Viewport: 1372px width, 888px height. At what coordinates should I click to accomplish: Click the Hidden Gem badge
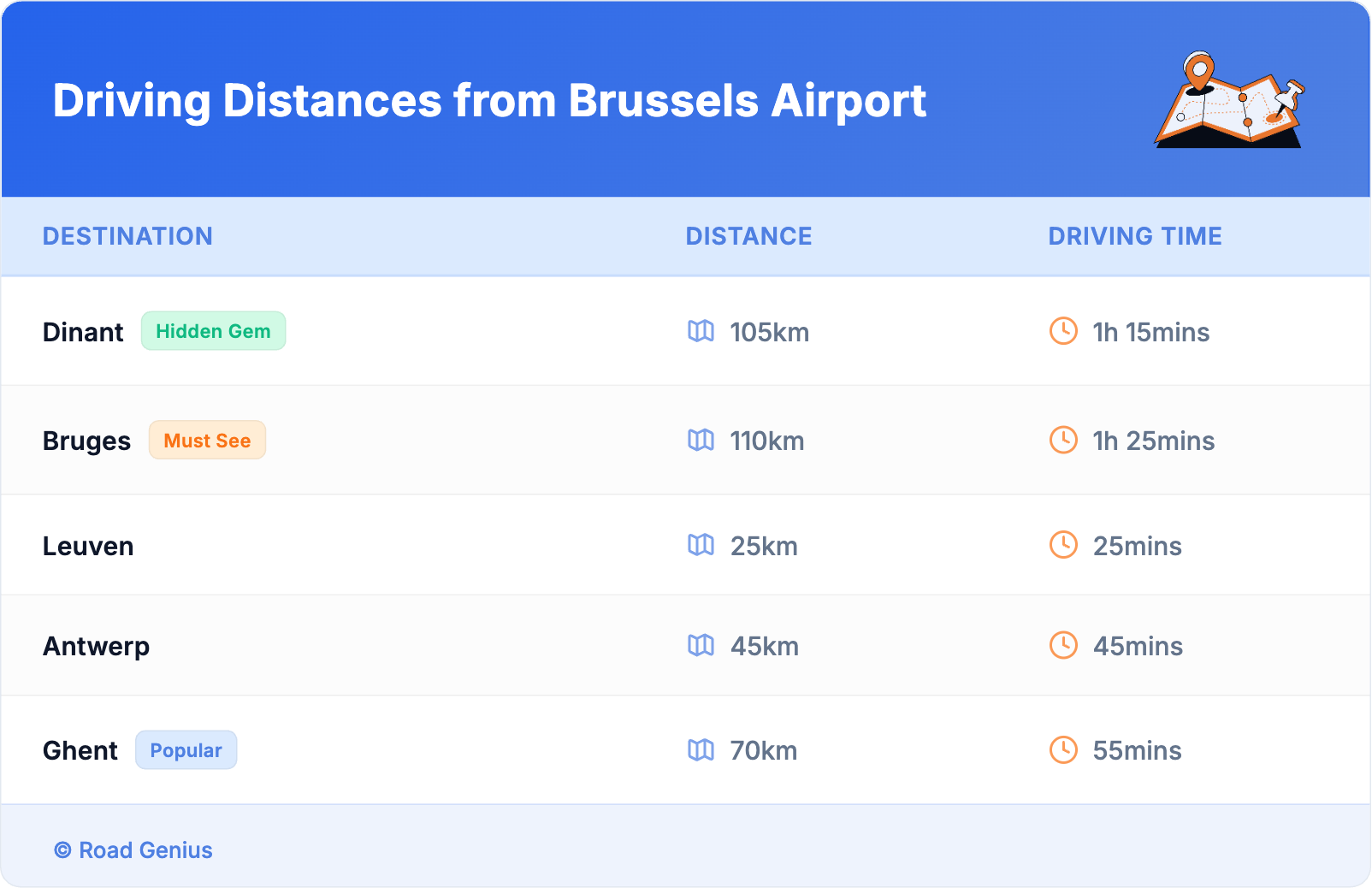213,331
